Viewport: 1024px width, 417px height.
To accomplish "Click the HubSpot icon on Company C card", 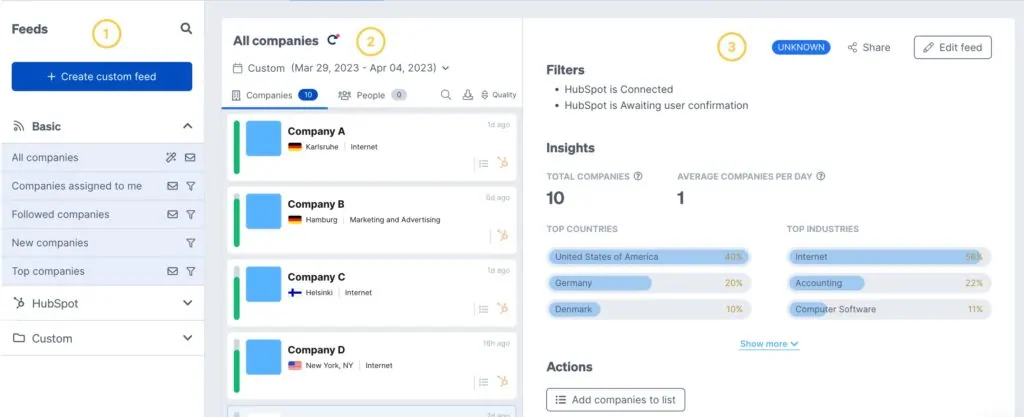I will (502, 308).
